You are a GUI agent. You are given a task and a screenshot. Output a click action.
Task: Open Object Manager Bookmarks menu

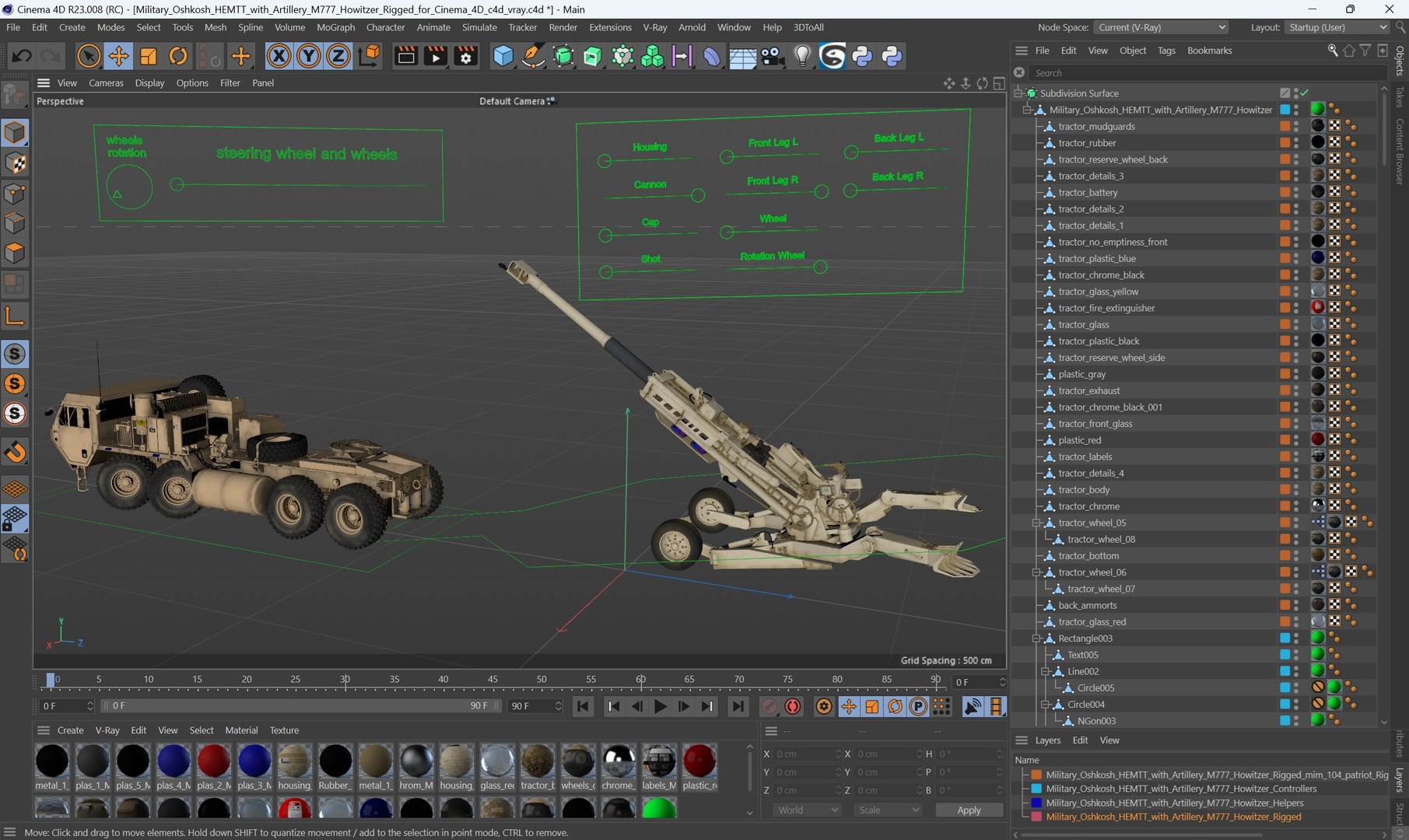(x=1209, y=51)
